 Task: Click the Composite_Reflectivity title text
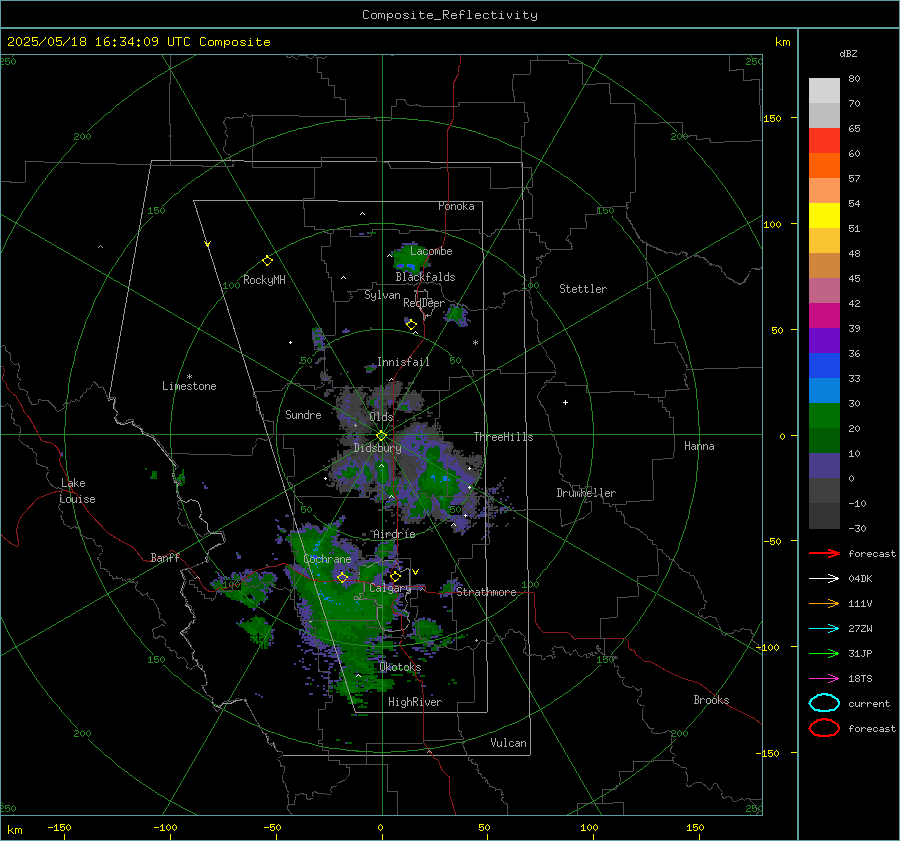449,15
